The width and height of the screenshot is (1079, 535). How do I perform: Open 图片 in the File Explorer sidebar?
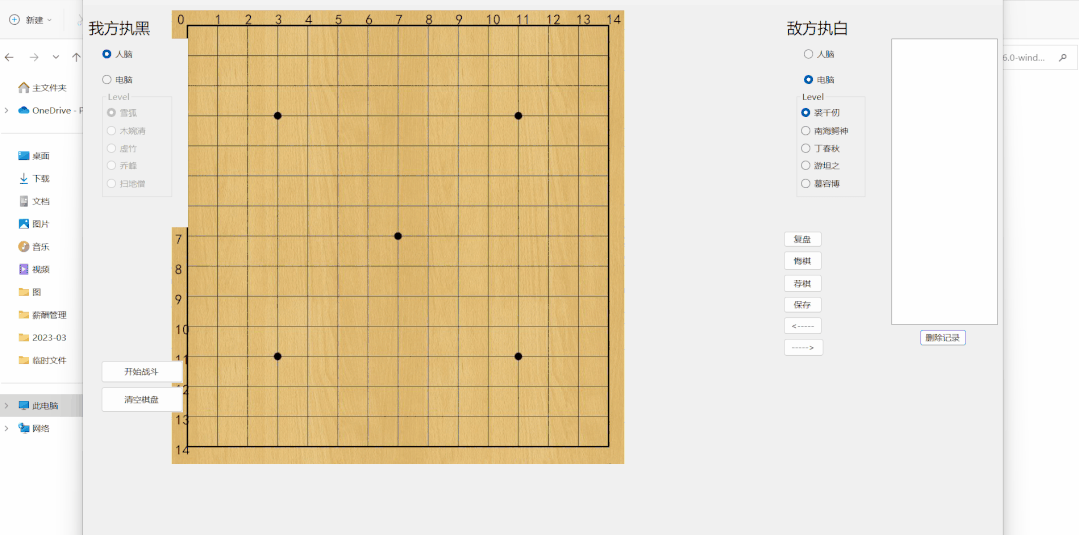pyautogui.click(x=34, y=224)
